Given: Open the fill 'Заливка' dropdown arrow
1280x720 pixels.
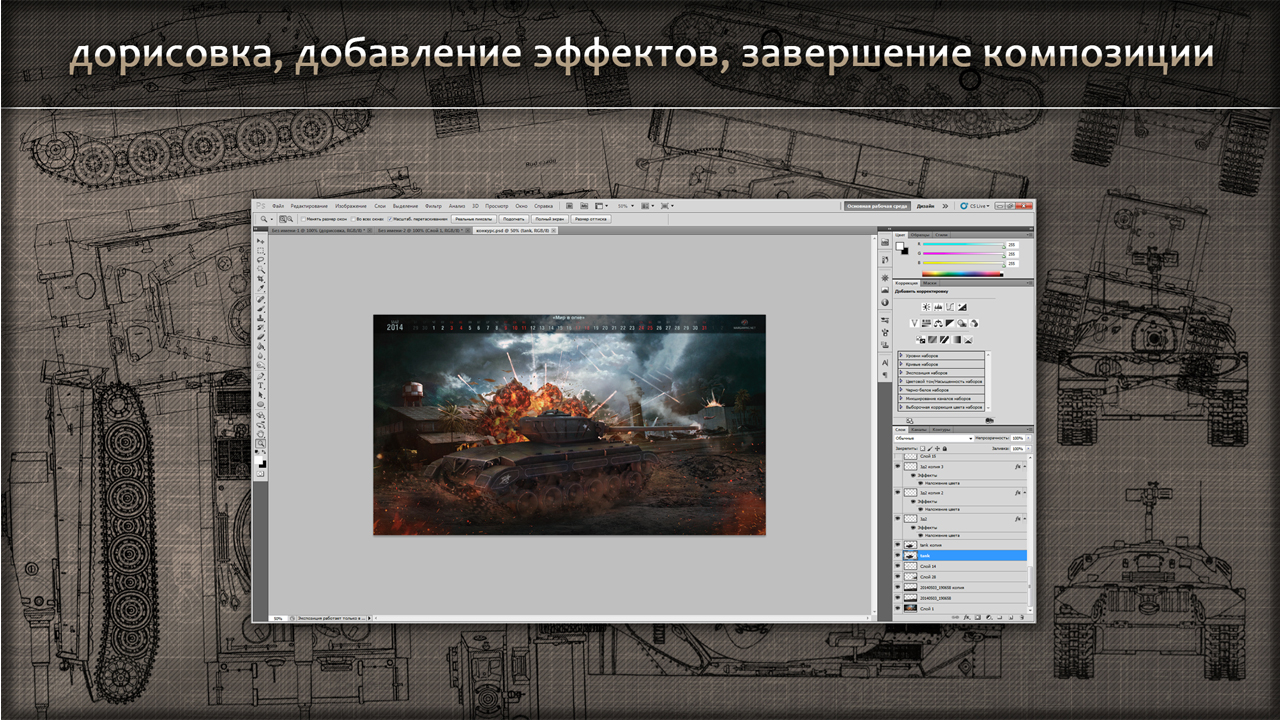Looking at the screenshot, I should tap(1028, 449).
